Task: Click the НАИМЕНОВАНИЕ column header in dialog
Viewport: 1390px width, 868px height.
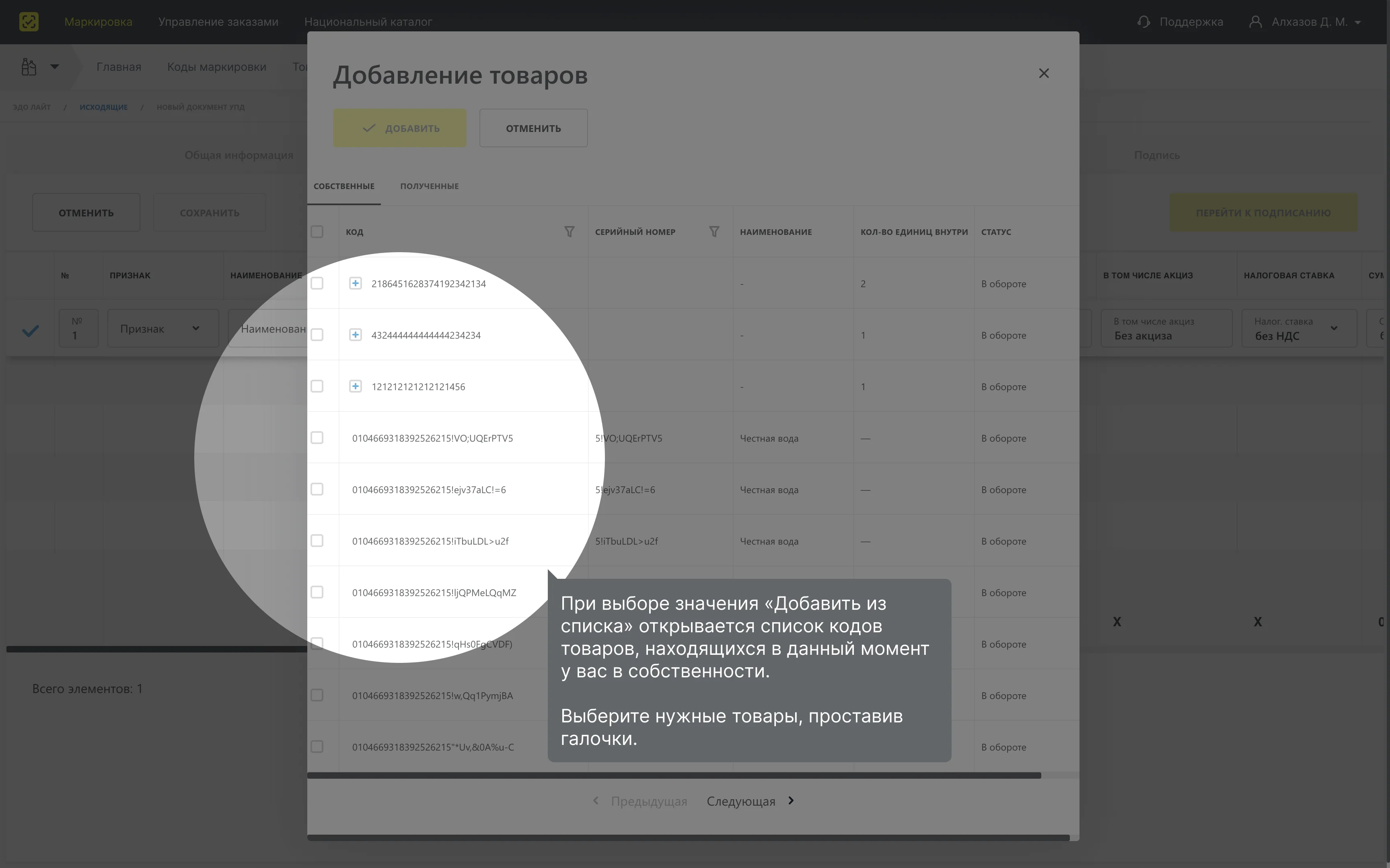Action: point(775,232)
